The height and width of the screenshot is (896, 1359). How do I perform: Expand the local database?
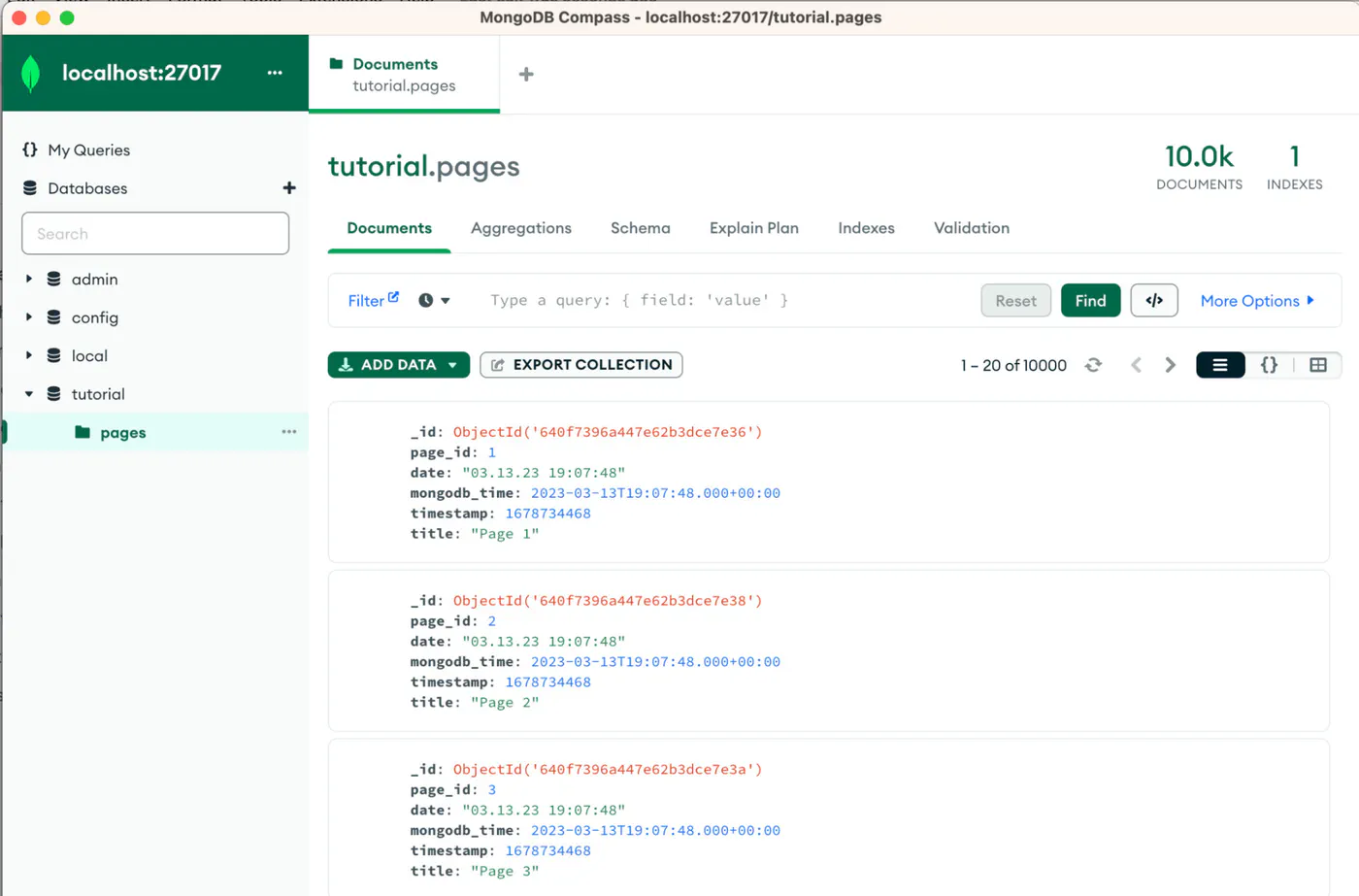(29, 355)
